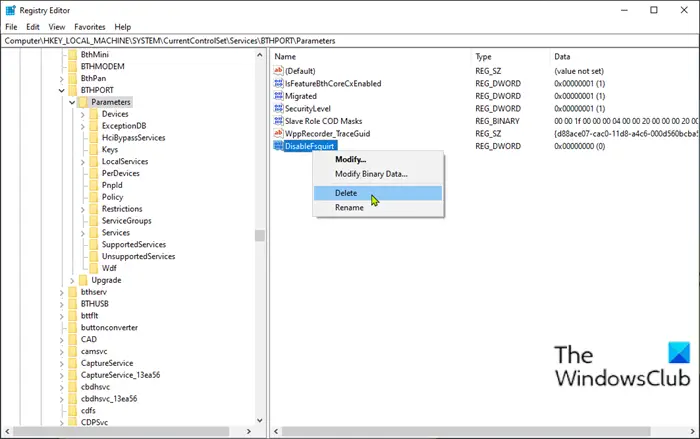Open the File menu

(11, 27)
